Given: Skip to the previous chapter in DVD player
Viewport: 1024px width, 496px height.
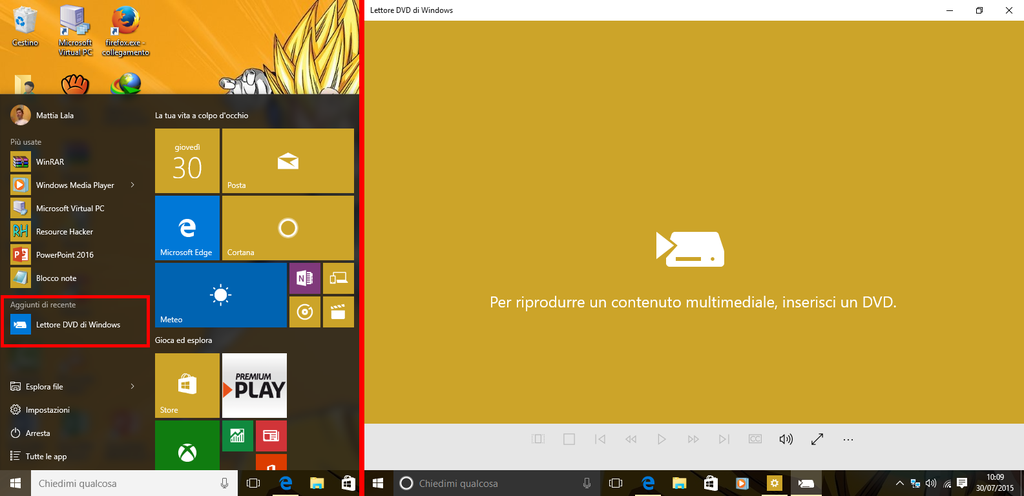Looking at the screenshot, I should tap(600, 440).
